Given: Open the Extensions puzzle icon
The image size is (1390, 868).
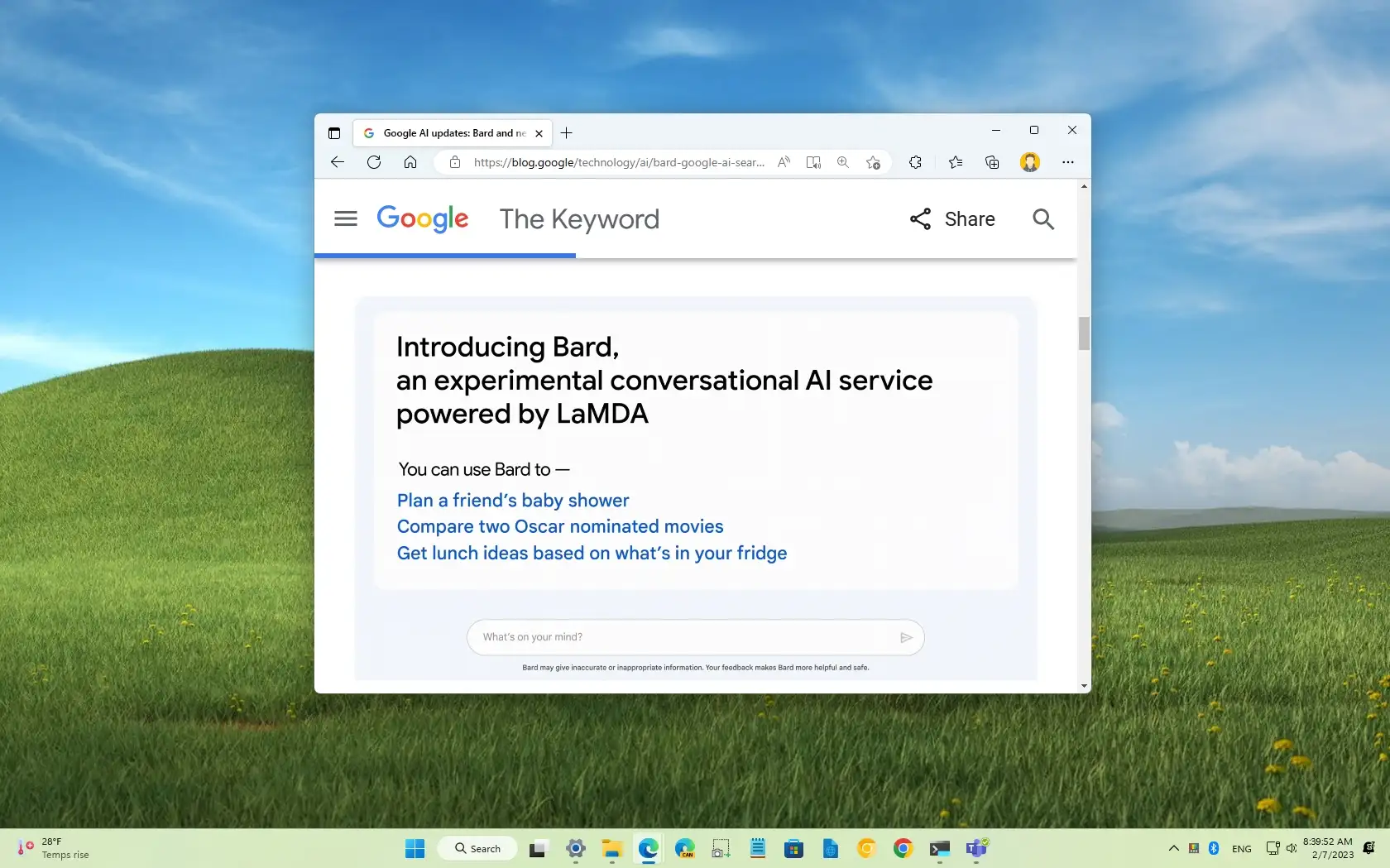Looking at the screenshot, I should pos(915,162).
